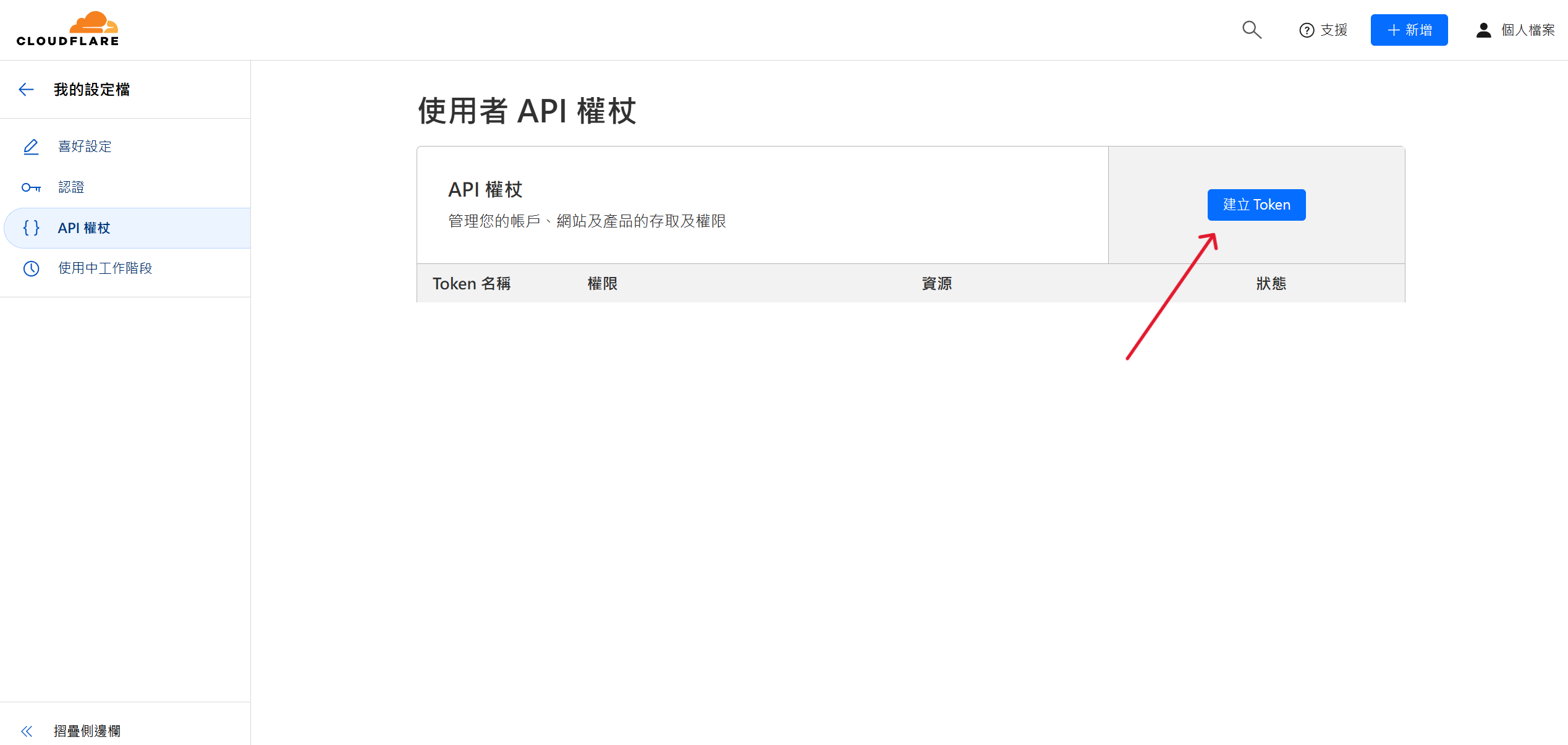Screen dimensions: 1568x745
Task: Open 使用中工作階段 sessions page
Action: click(x=125, y=268)
